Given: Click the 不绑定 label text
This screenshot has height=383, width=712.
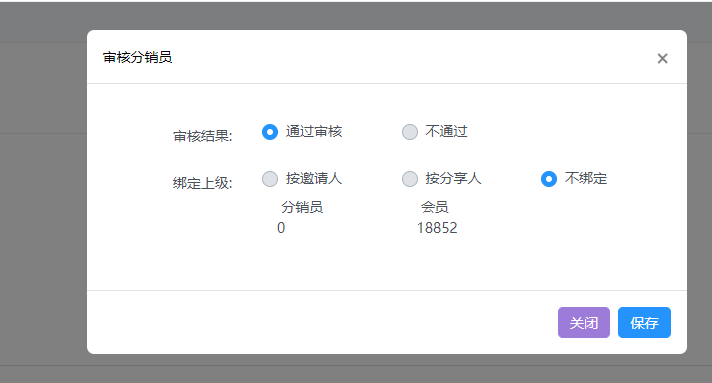Looking at the screenshot, I should click(586, 179).
